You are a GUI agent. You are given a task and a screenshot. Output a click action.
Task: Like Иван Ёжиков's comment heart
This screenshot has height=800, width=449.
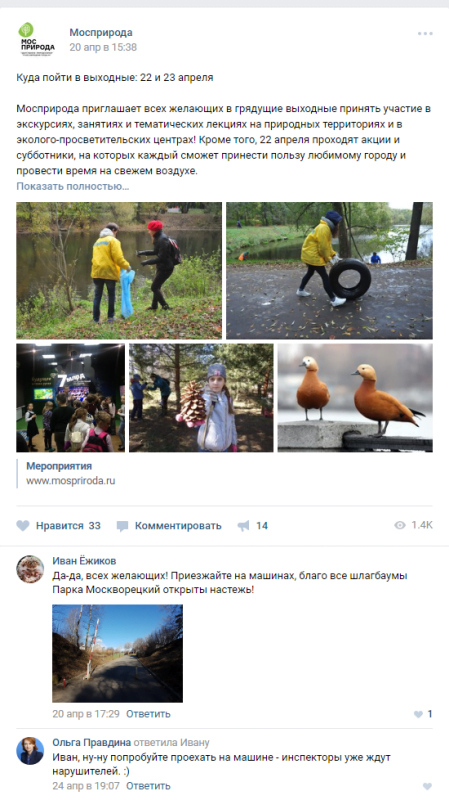(418, 714)
